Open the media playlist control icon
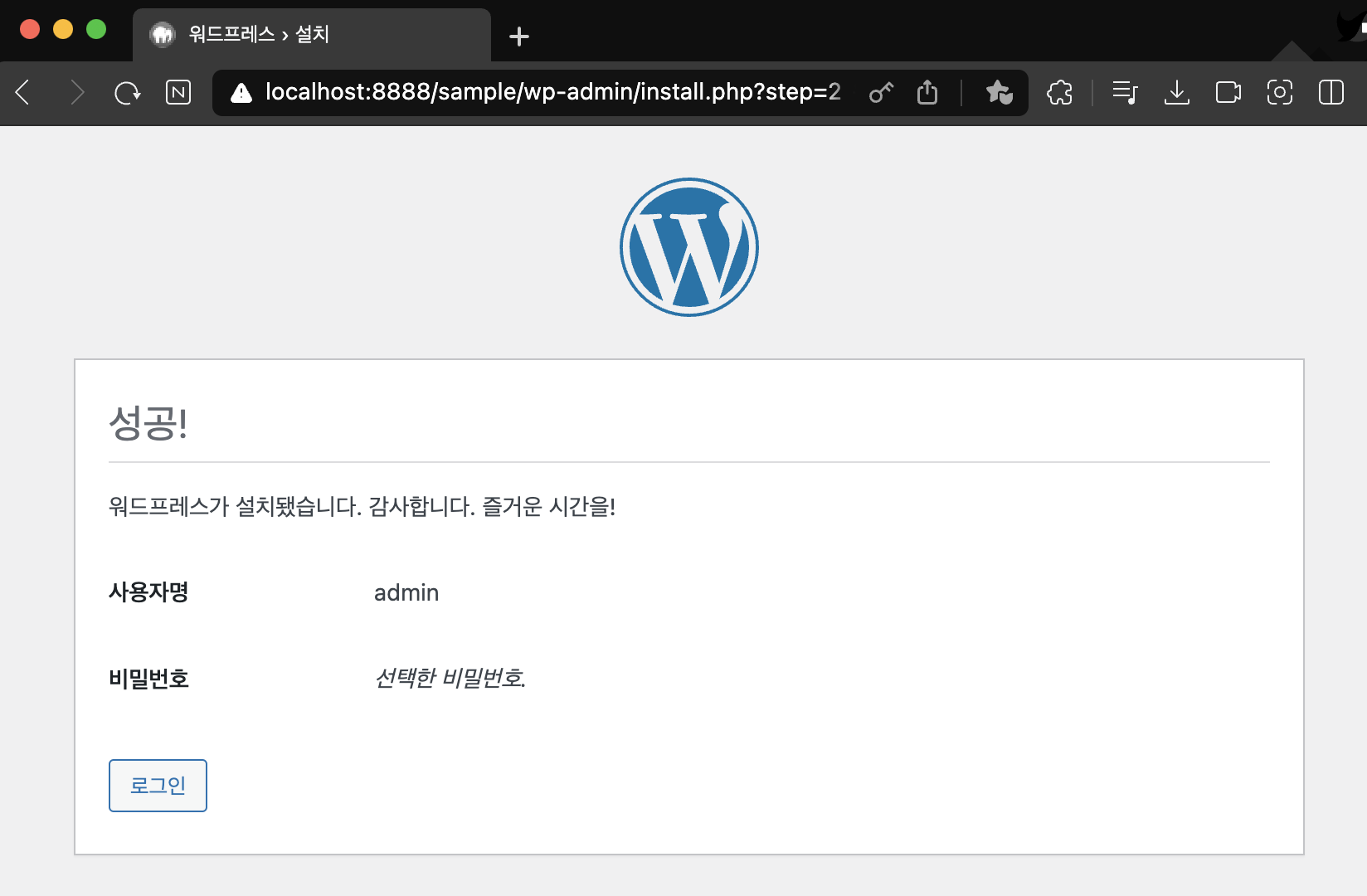Screen dimensions: 1367x896 tap(1125, 92)
